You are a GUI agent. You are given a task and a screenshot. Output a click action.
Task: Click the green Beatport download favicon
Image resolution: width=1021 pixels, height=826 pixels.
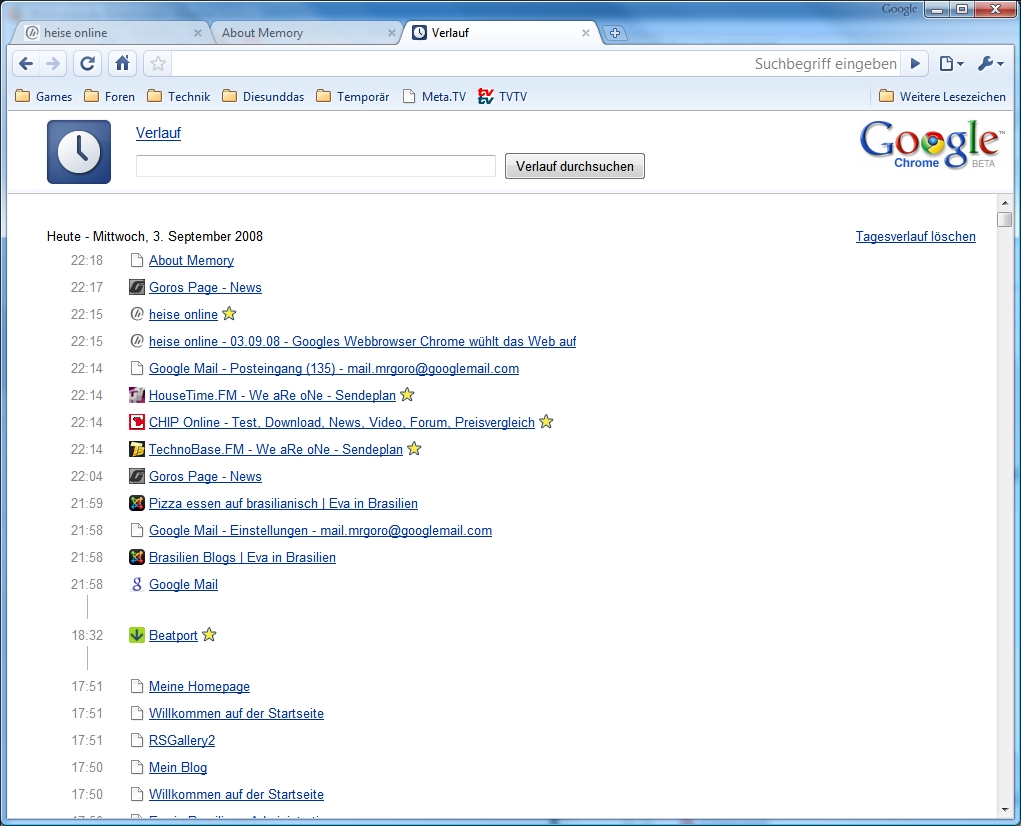point(137,635)
